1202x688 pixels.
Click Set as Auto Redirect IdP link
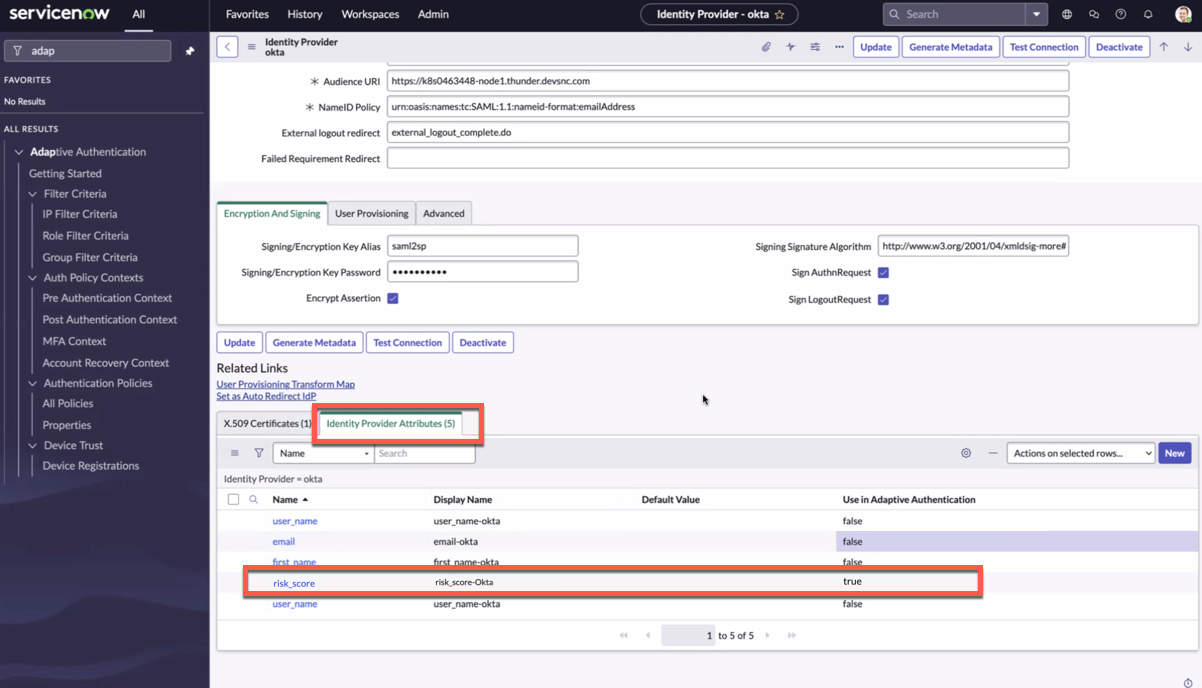[266, 396]
